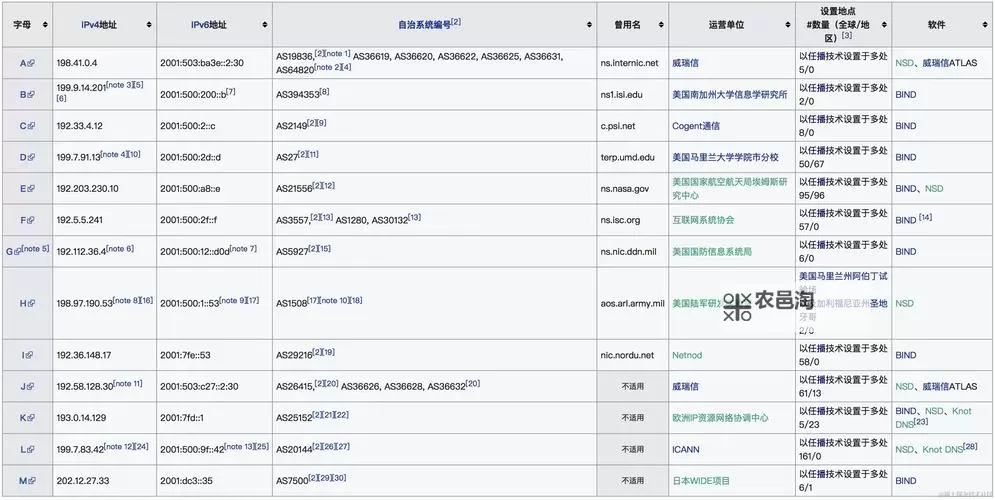The height and width of the screenshot is (500, 995).
Task: Open the 美国国防信息系统局 operator link
Action: [x=712, y=252]
